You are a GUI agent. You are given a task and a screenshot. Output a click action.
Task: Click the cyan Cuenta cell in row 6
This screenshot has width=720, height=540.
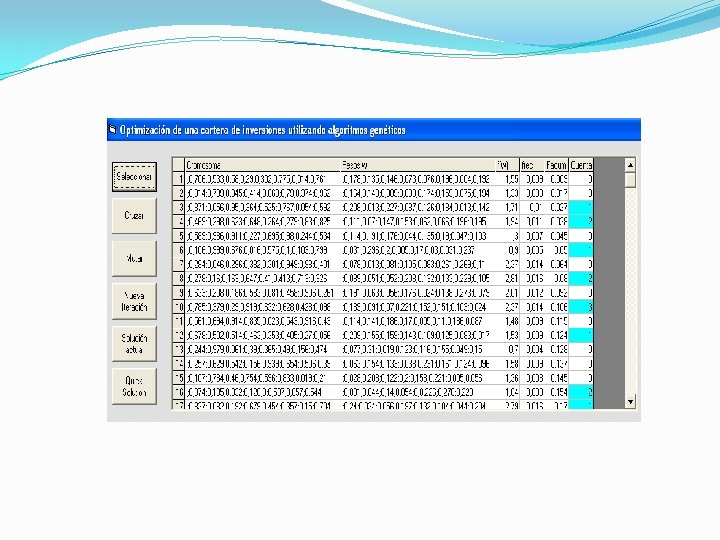coord(581,250)
